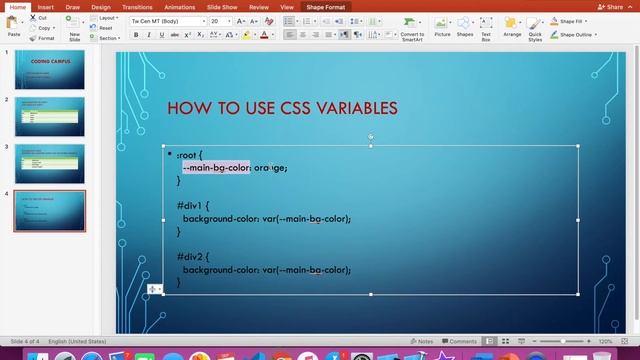
Task: Align text left
Action: tap(290, 35)
